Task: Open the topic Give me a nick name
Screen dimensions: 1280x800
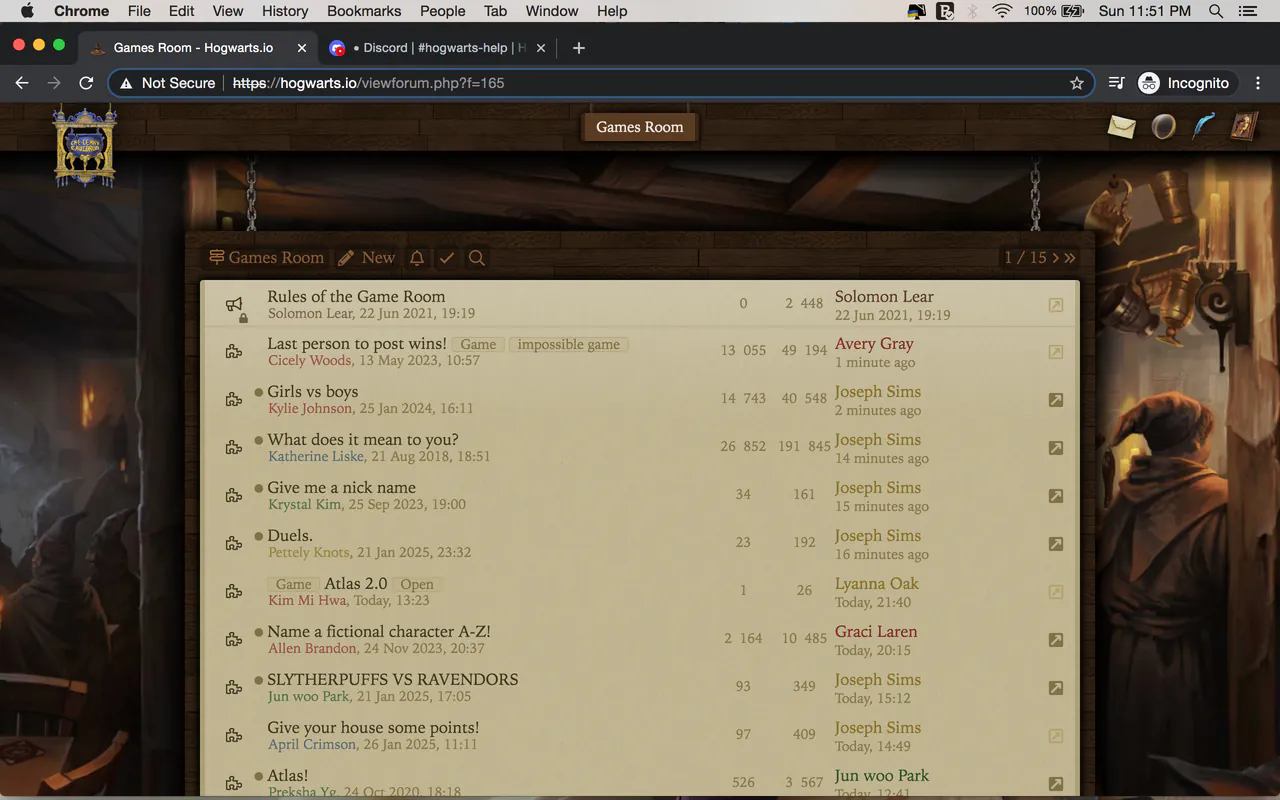Action: tap(342, 488)
